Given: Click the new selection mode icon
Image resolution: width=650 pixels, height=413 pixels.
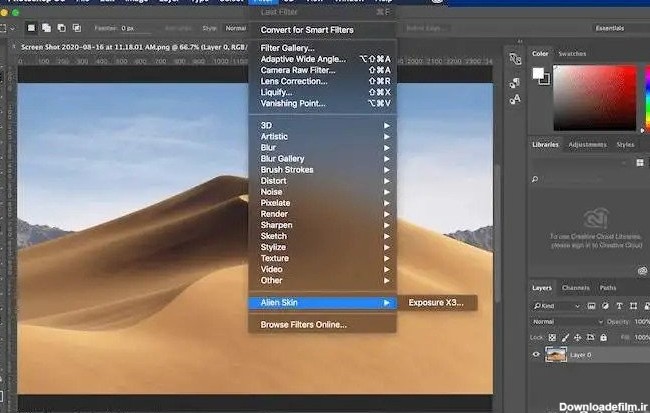Looking at the screenshot, I should pyautogui.click(x=31, y=28).
